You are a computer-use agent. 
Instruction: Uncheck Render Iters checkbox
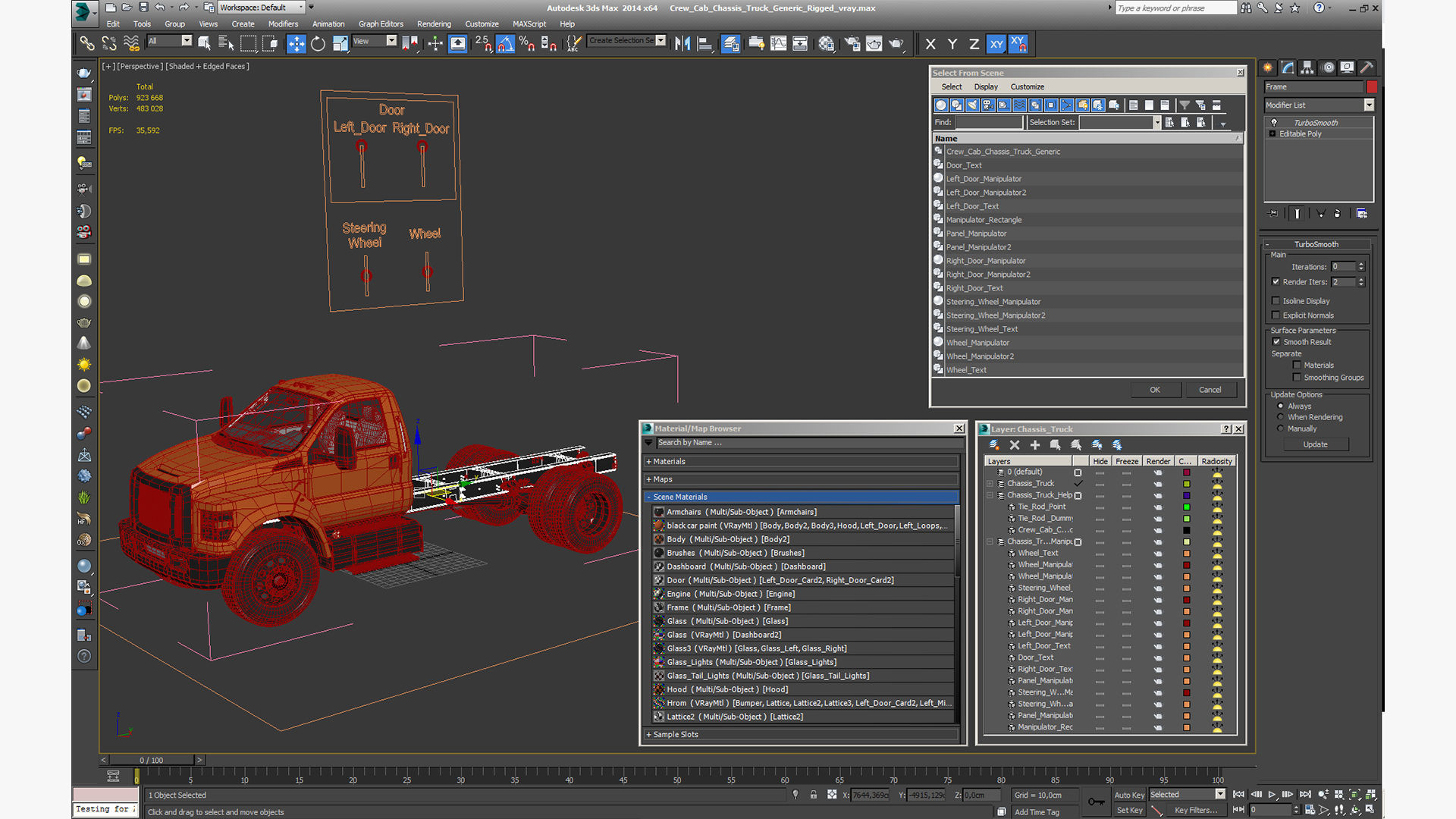click(1276, 282)
